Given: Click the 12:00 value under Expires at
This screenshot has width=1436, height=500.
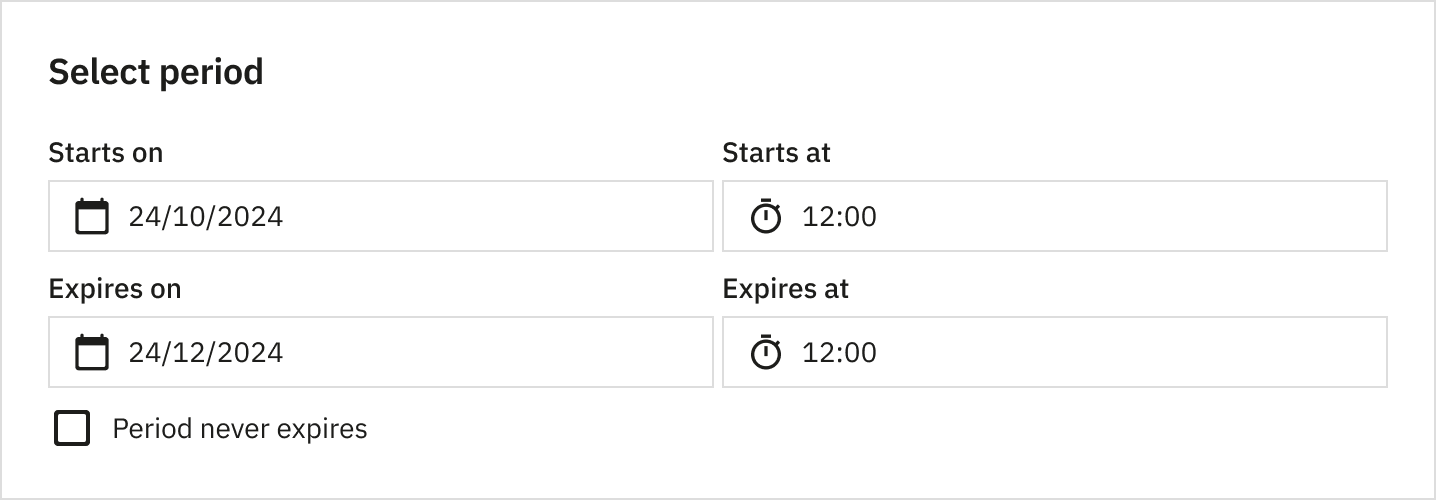Looking at the screenshot, I should pos(839,352).
